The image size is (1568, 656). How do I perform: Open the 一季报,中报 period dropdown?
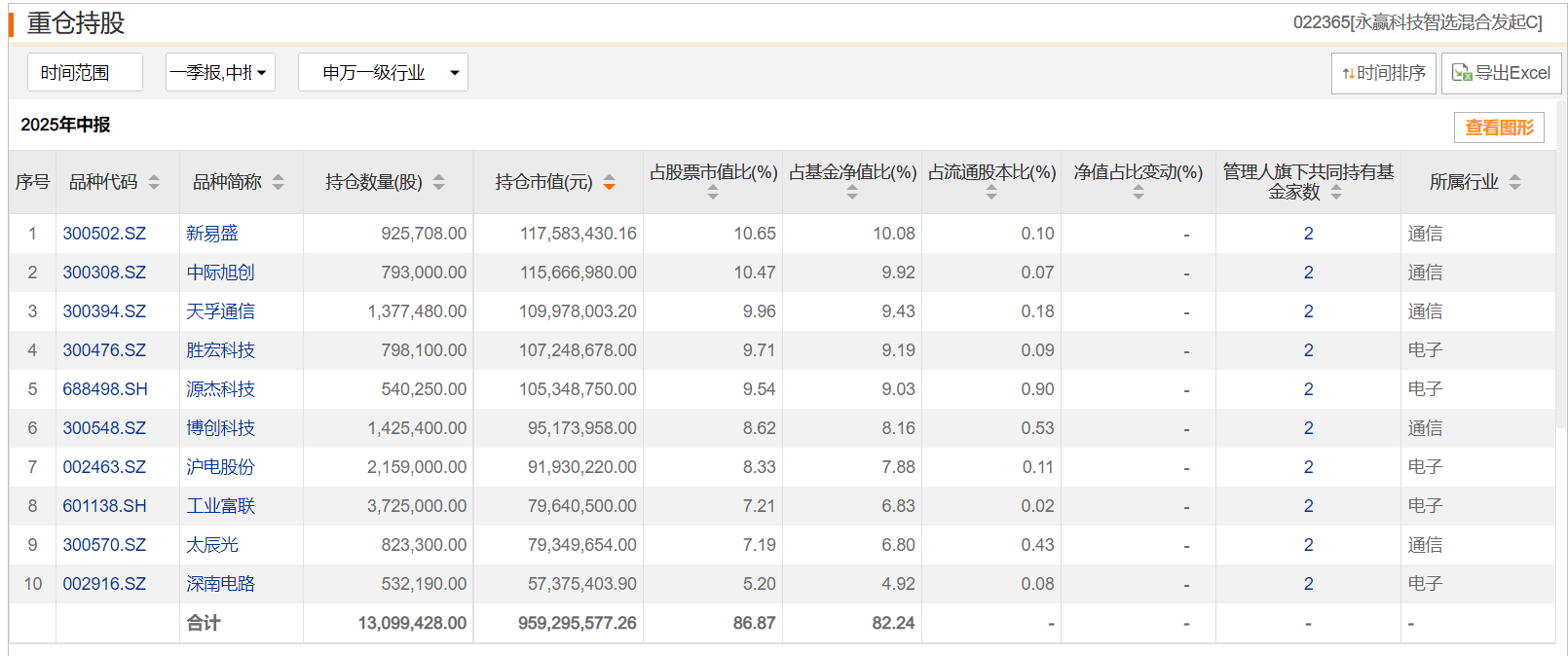(220, 72)
